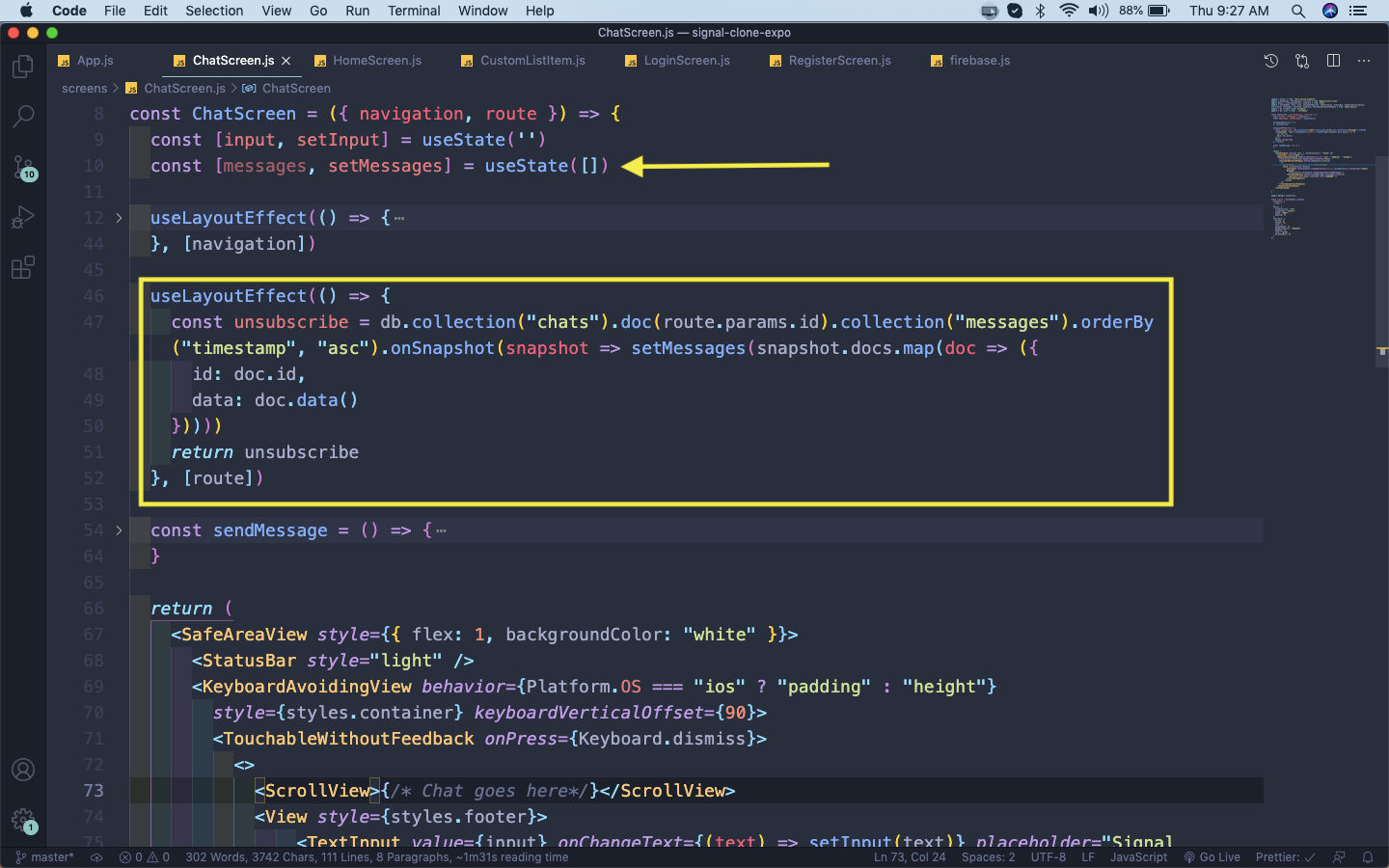Open the Run menu
This screenshot has height=868, width=1389.
point(358,11)
